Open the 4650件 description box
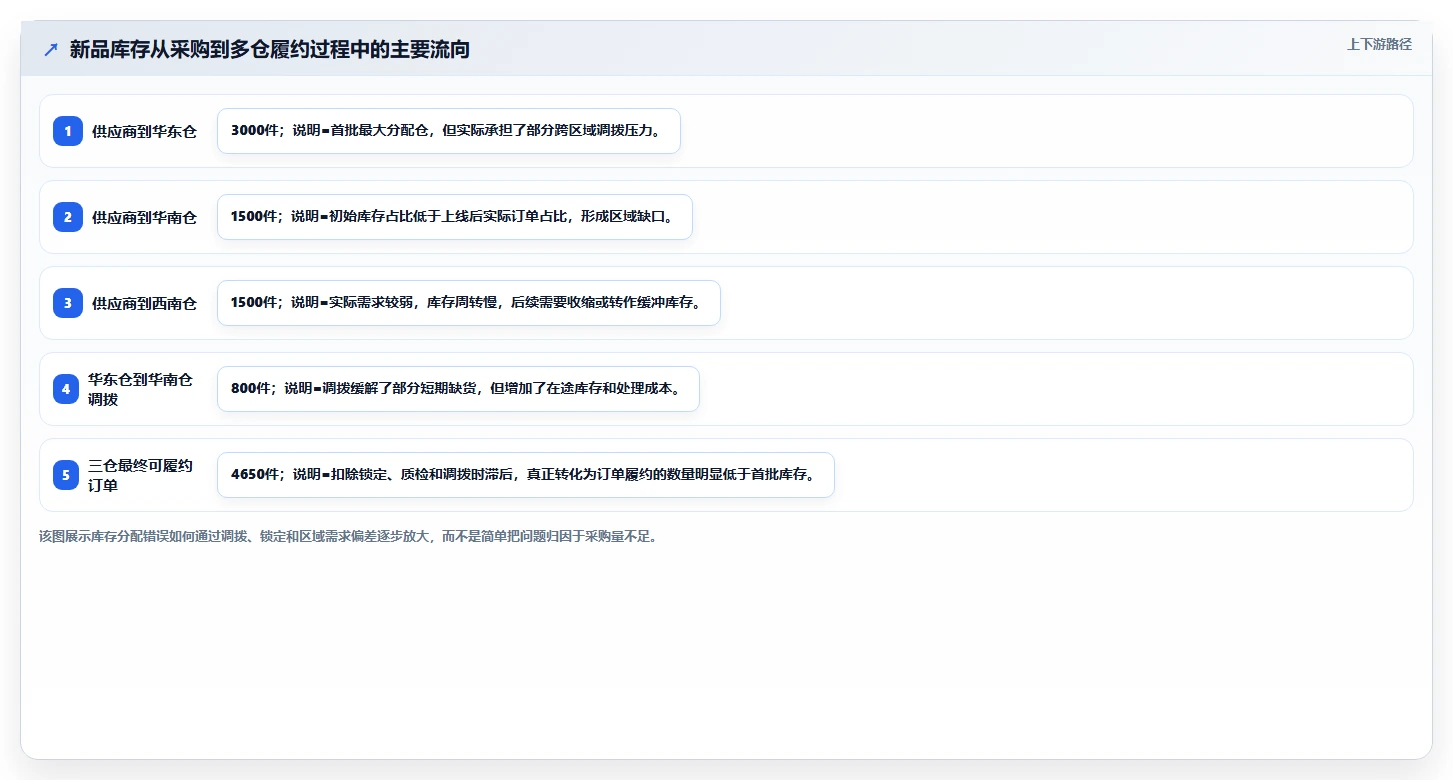The image size is (1453, 780). tap(526, 475)
